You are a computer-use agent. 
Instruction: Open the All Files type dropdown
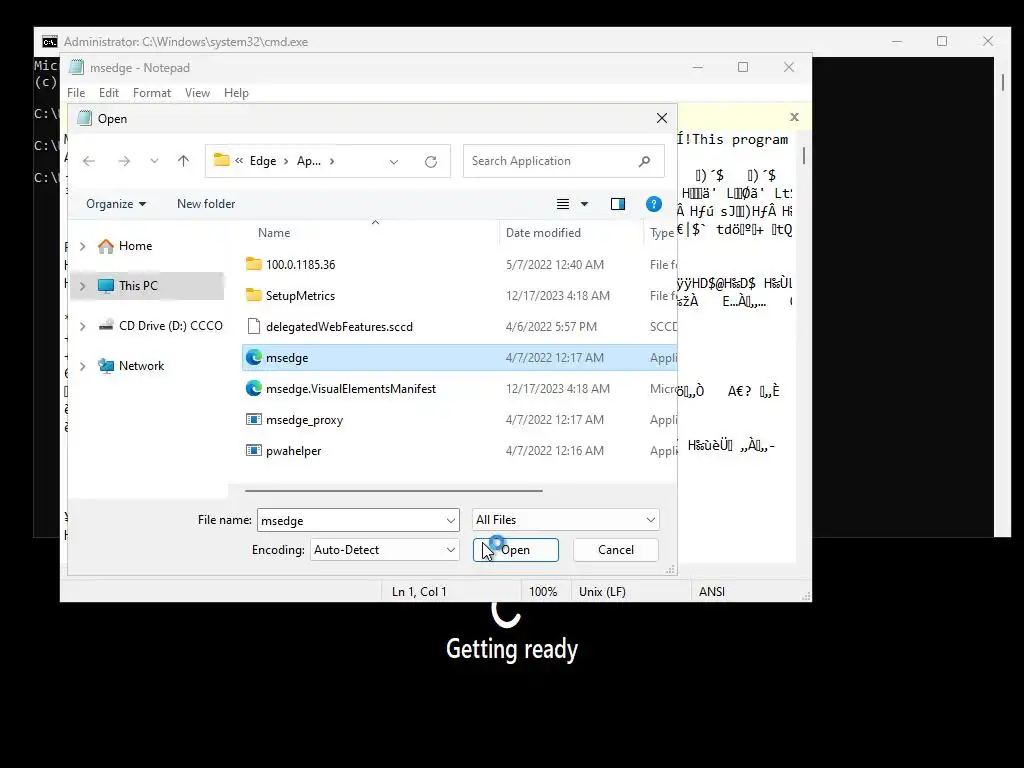click(x=566, y=520)
